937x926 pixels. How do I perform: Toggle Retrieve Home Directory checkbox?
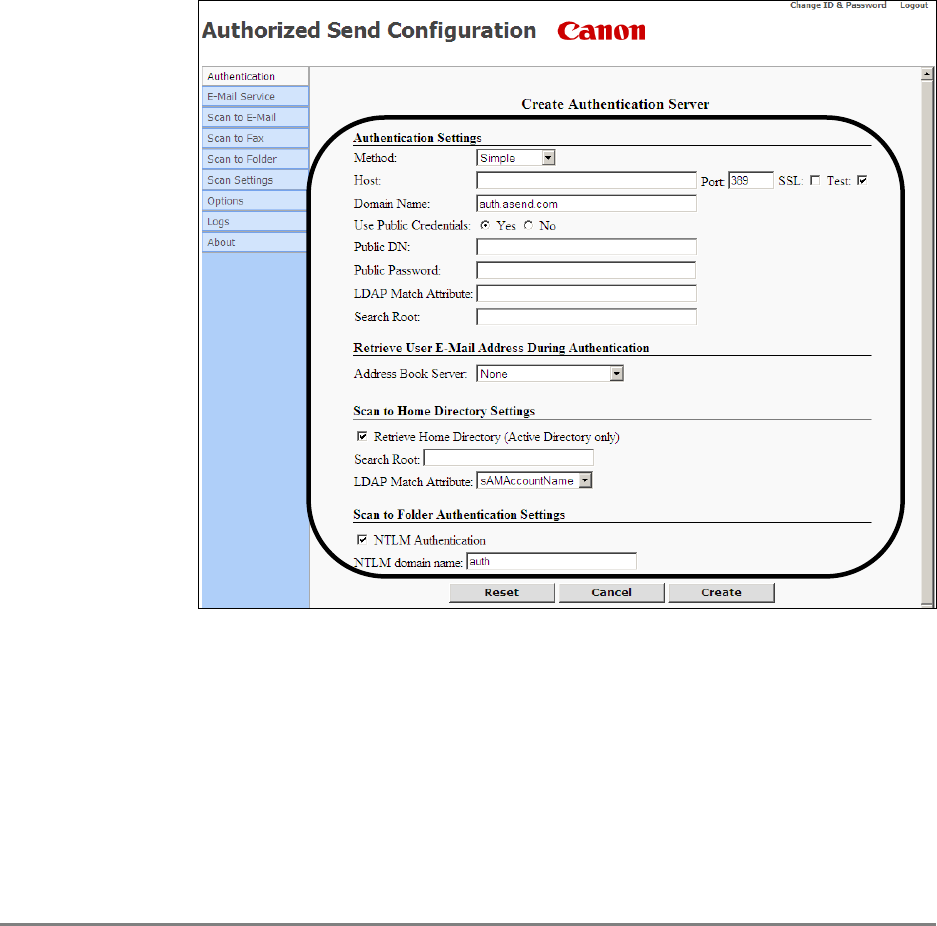pyautogui.click(x=362, y=436)
